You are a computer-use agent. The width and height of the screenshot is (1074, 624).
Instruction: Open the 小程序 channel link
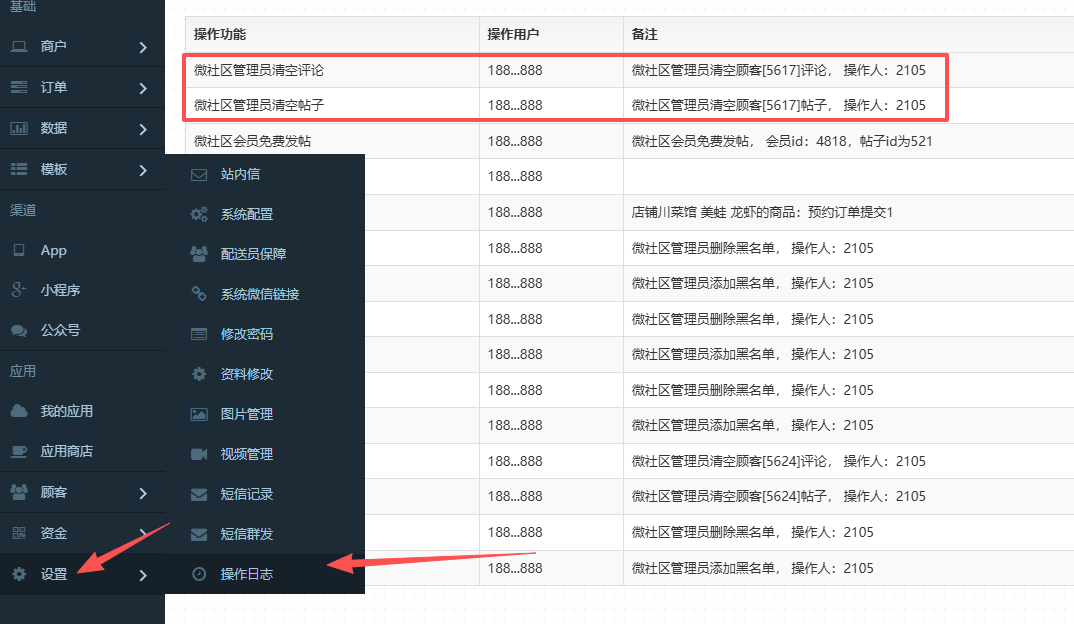coord(60,290)
